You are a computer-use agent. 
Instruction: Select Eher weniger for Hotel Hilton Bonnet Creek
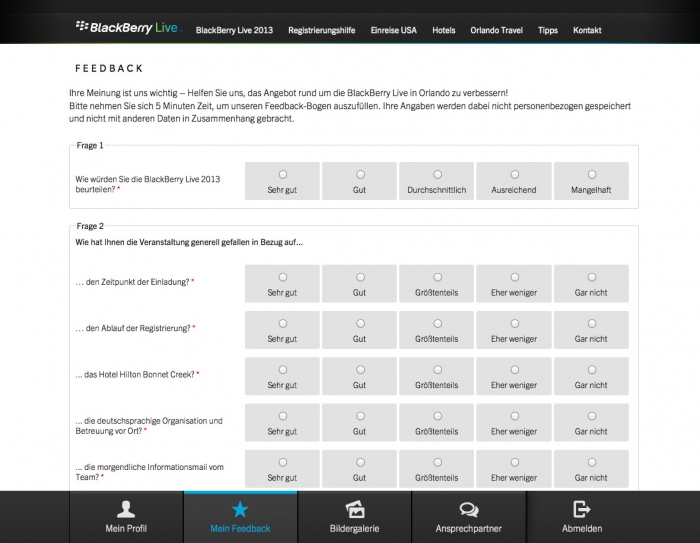click(515, 370)
